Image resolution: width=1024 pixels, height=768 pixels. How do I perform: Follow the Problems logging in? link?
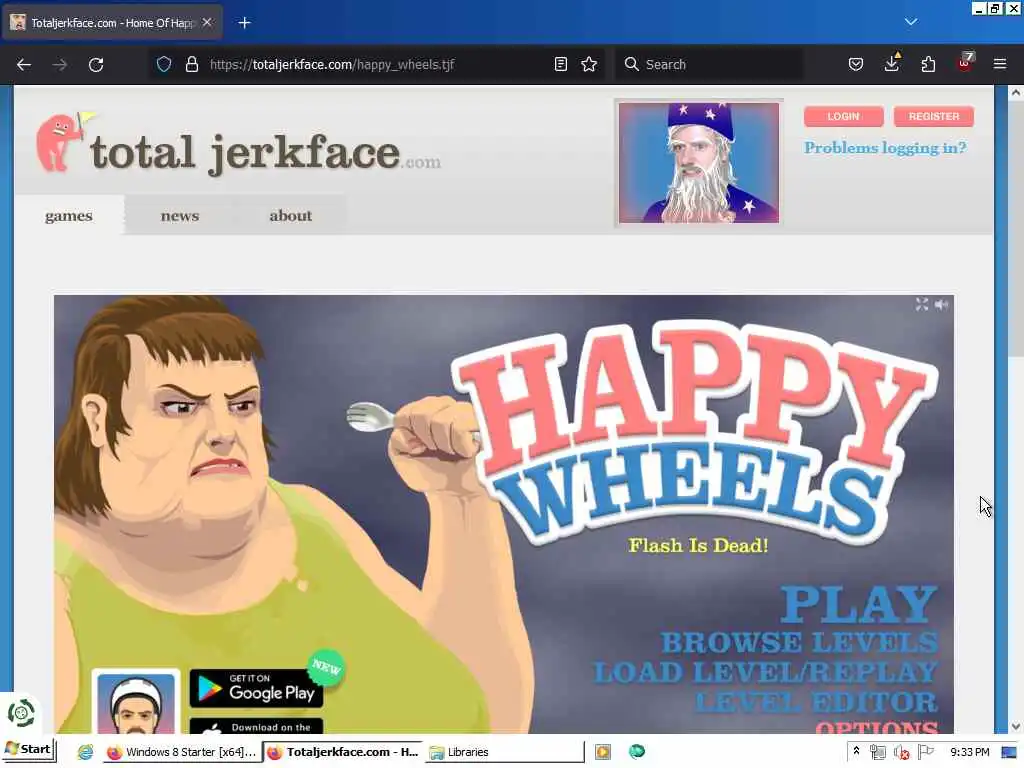pos(885,148)
